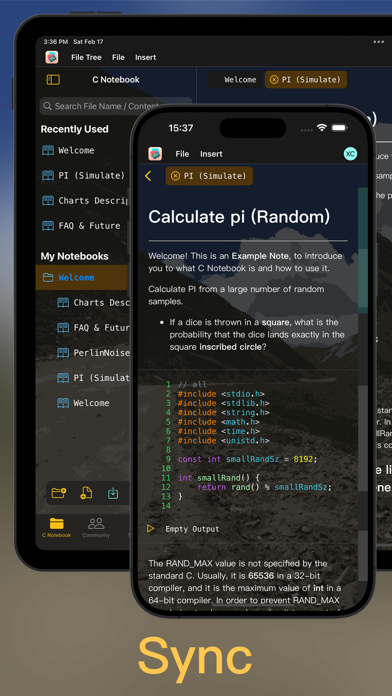
Task: Run the code cell with the play triangle
Action: coord(150,529)
